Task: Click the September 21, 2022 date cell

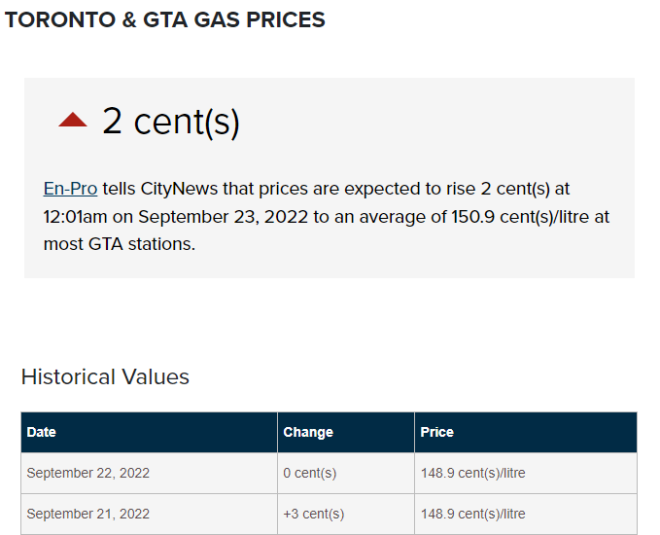Action: 149,514
